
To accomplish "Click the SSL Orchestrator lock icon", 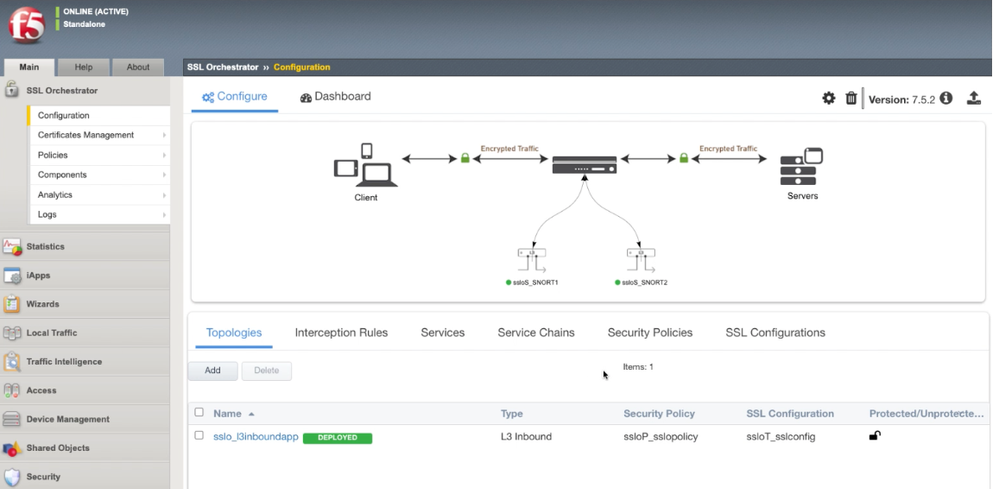I will coord(11,90).
